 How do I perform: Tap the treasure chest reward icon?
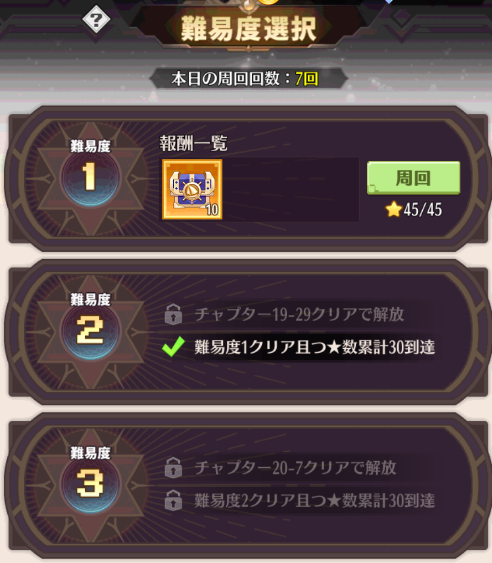(x=192, y=189)
